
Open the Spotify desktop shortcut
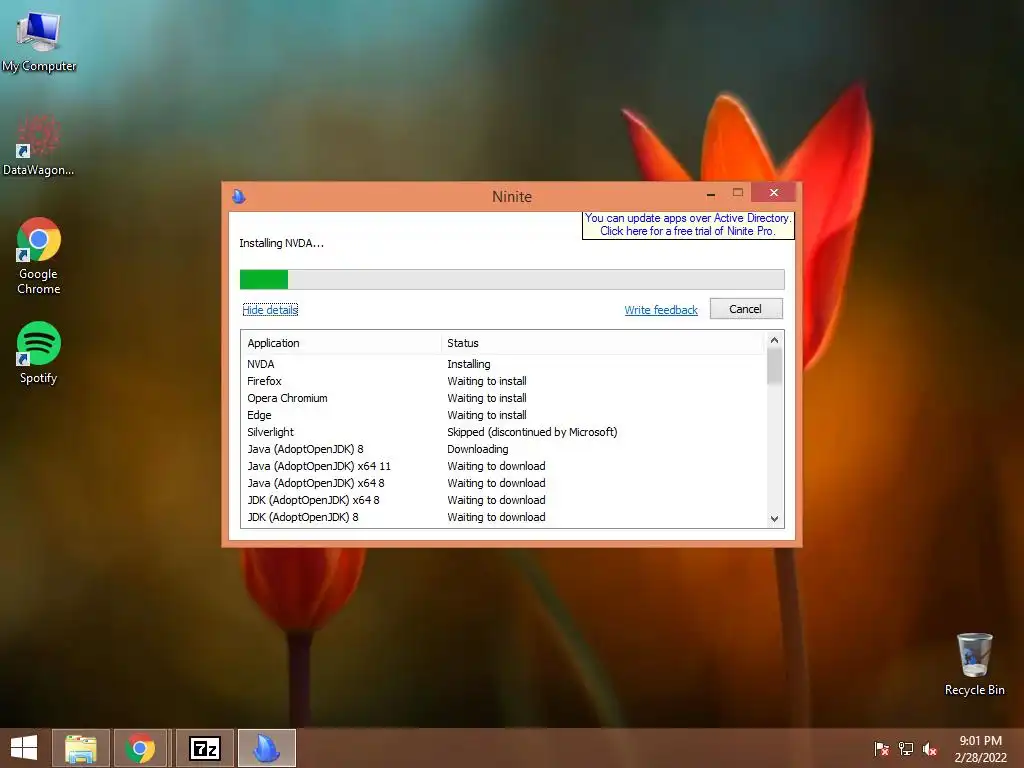39,353
